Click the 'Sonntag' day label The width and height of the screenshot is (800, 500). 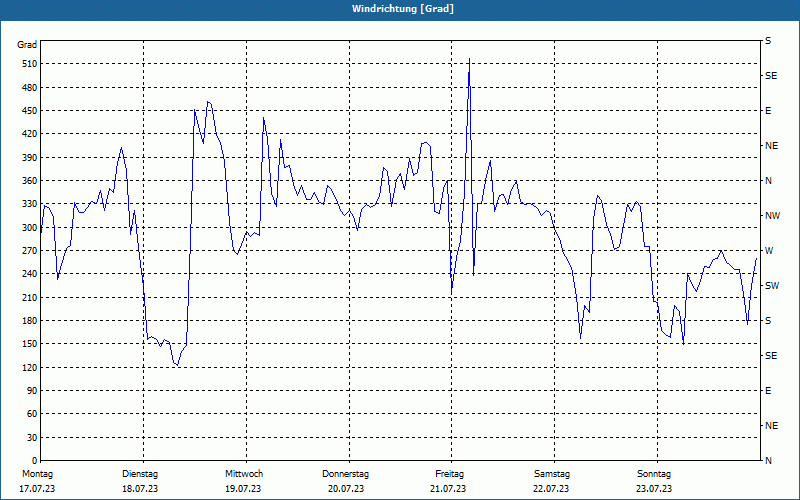click(654, 474)
